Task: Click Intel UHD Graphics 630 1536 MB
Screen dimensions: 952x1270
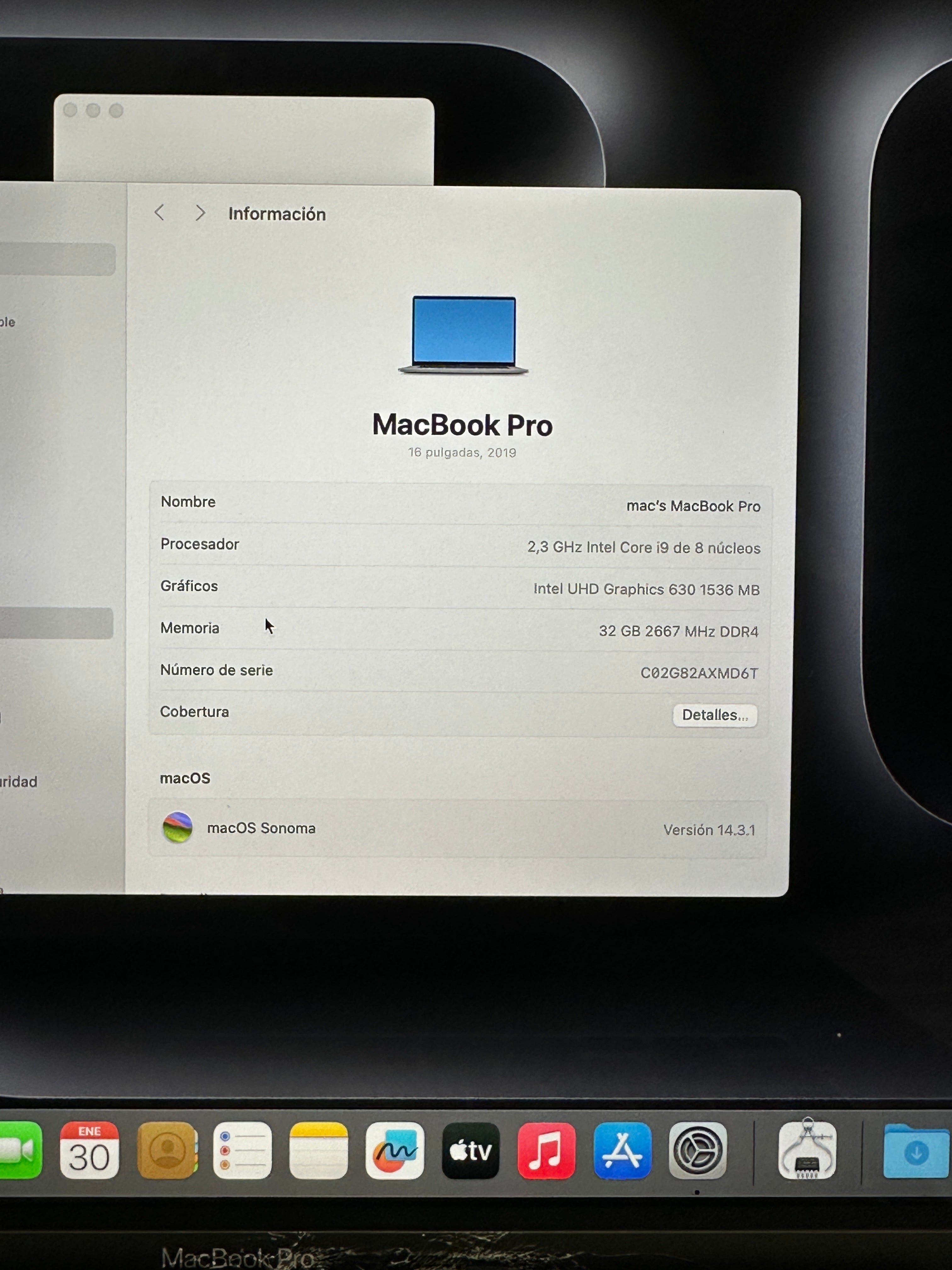Action: coord(646,589)
